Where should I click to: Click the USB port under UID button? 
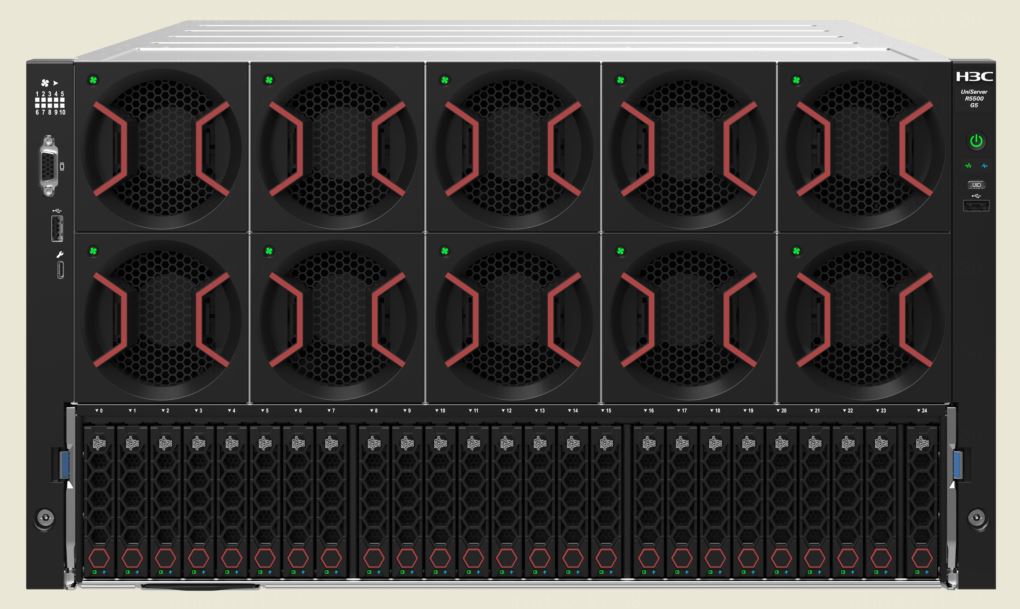coord(976,206)
